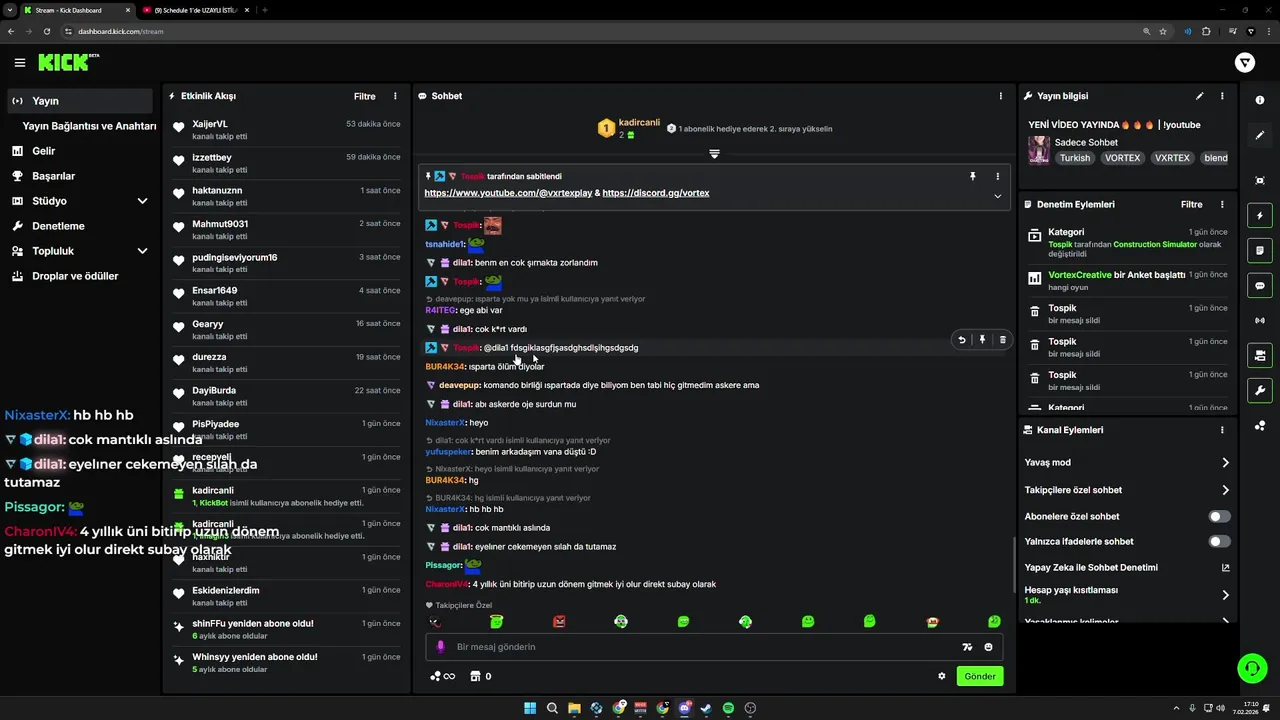
Task: Open Steam from the taskbar
Action: pyautogui.click(x=706, y=708)
